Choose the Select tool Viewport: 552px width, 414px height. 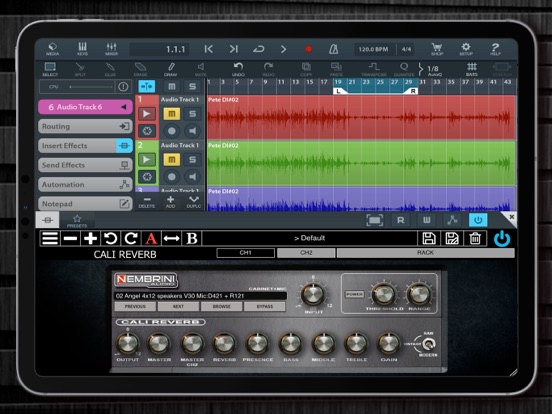point(50,69)
